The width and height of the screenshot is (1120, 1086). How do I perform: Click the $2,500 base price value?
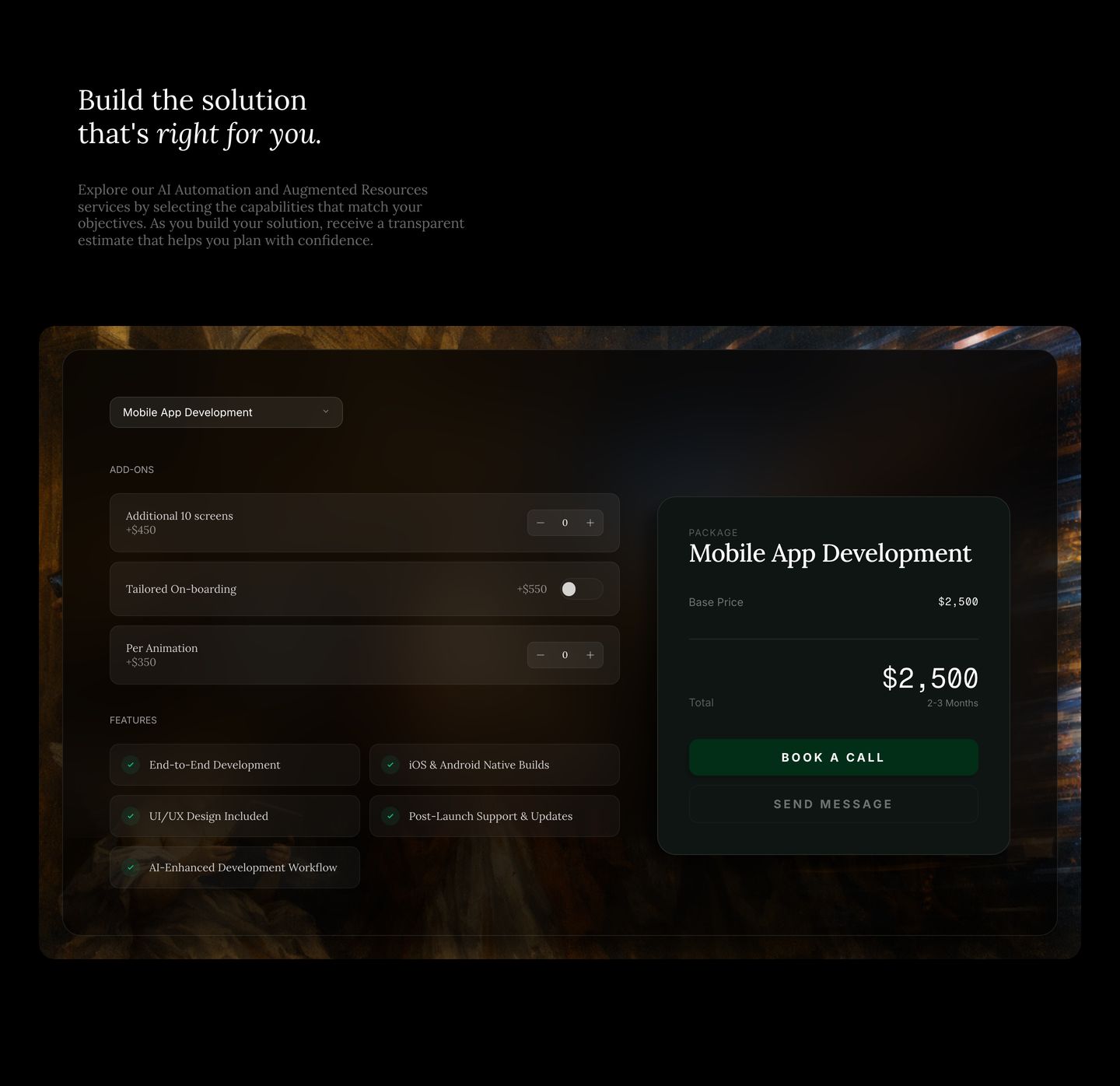(958, 601)
